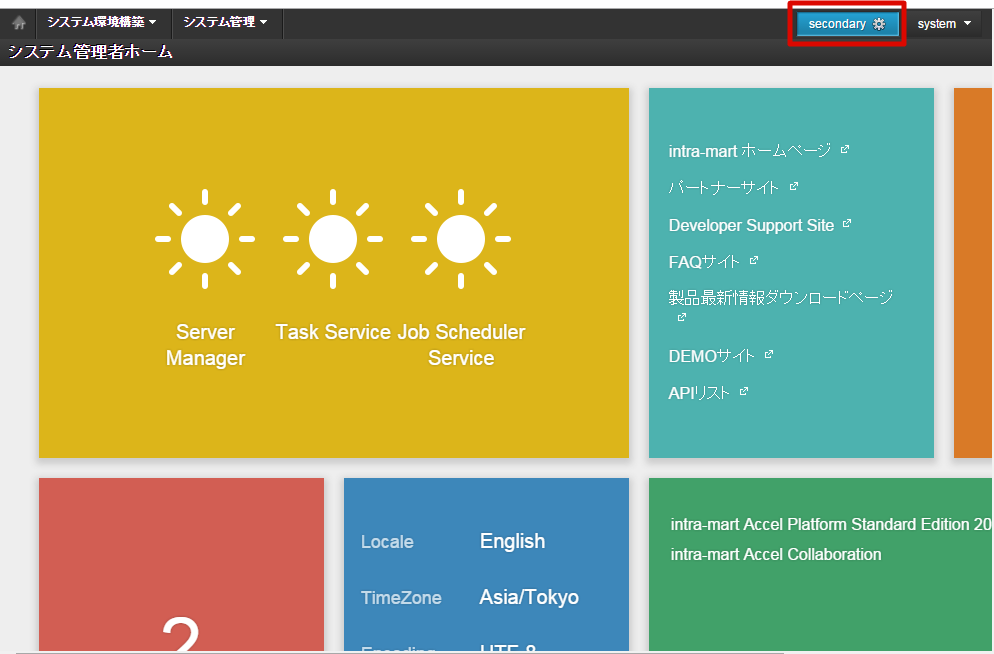Click intra-mart Accel Collaboration text
The width and height of the screenshot is (994, 654).
tap(776, 555)
